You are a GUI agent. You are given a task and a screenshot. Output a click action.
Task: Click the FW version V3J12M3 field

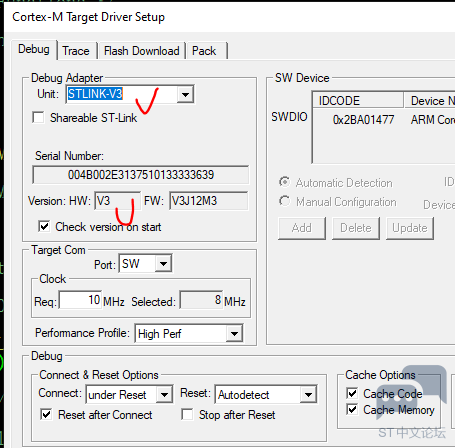coord(208,201)
